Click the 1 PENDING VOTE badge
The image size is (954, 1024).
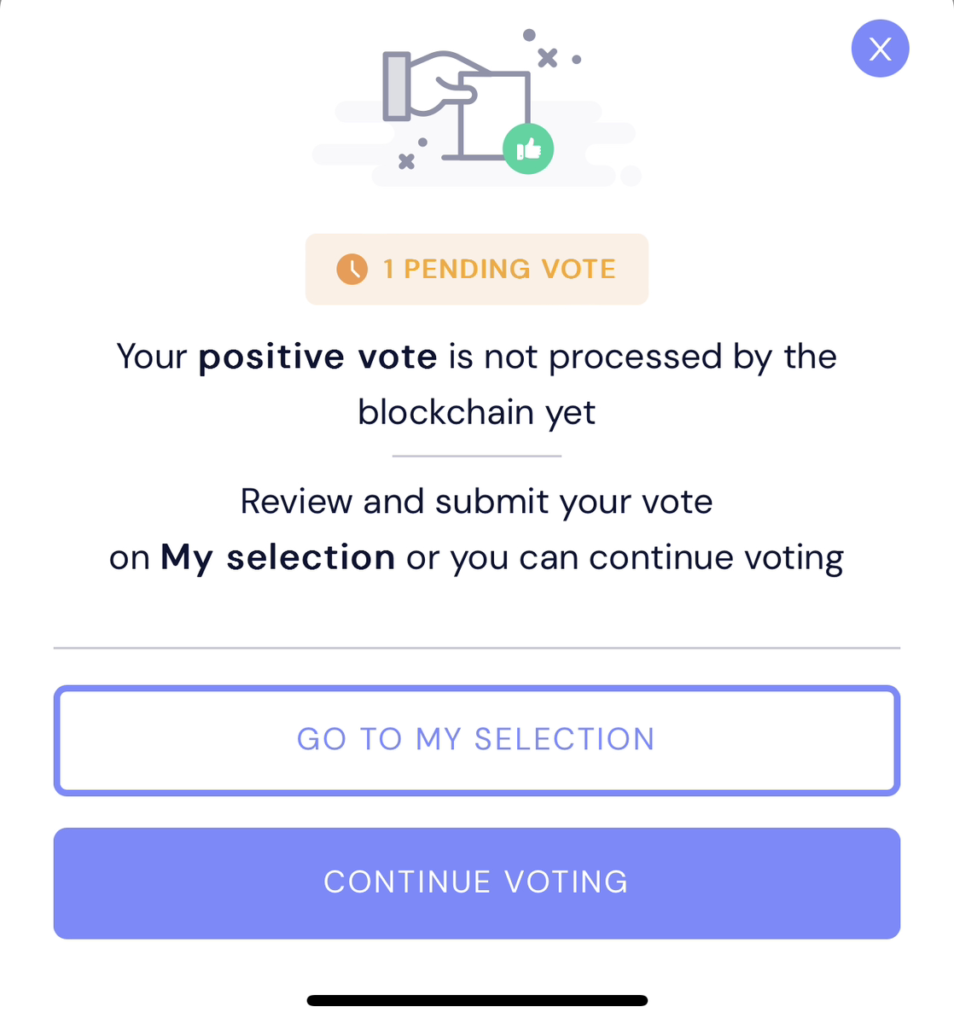click(x=477, y=268)
